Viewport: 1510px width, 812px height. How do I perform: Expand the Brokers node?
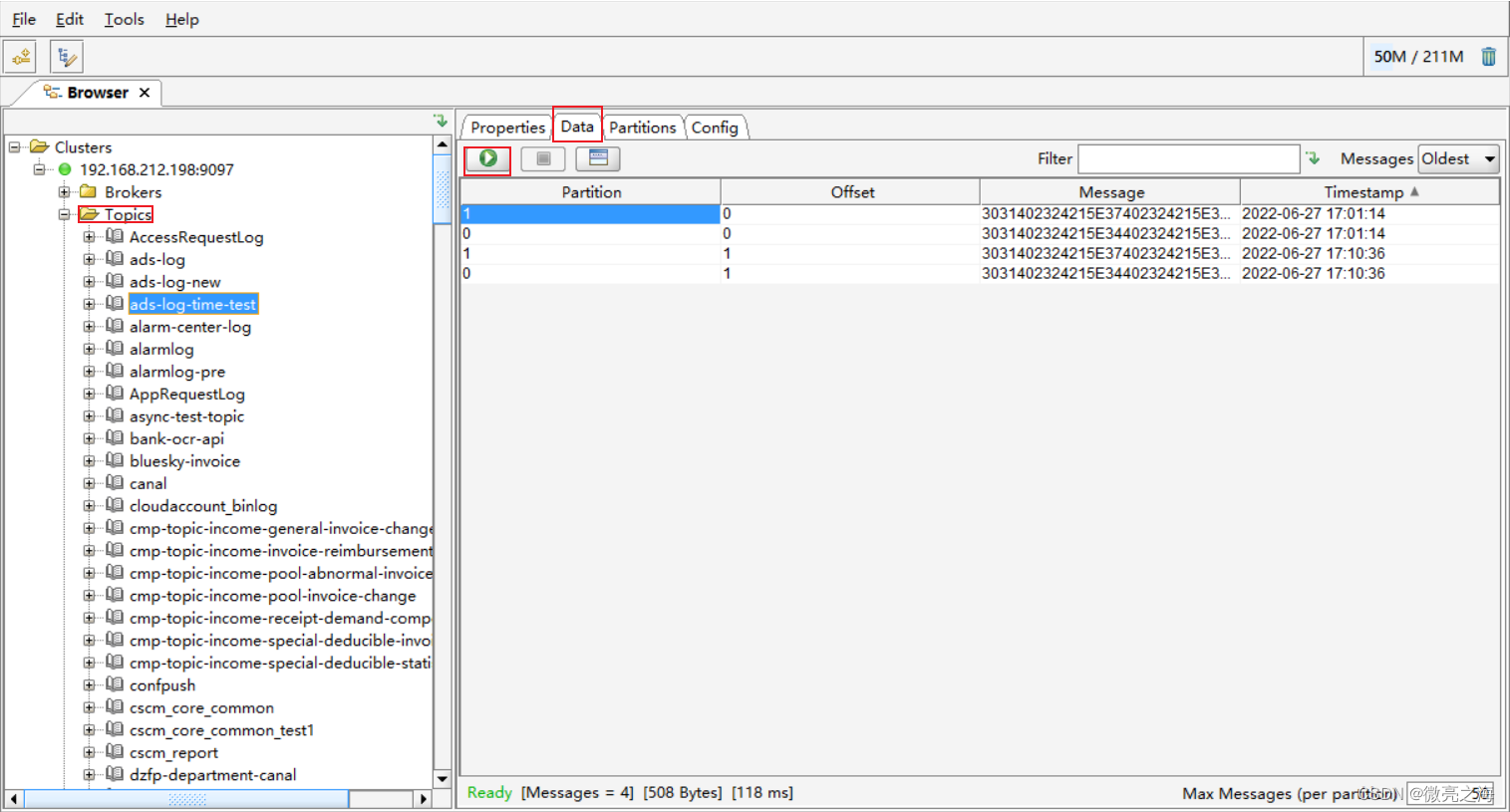coord(65,191)
